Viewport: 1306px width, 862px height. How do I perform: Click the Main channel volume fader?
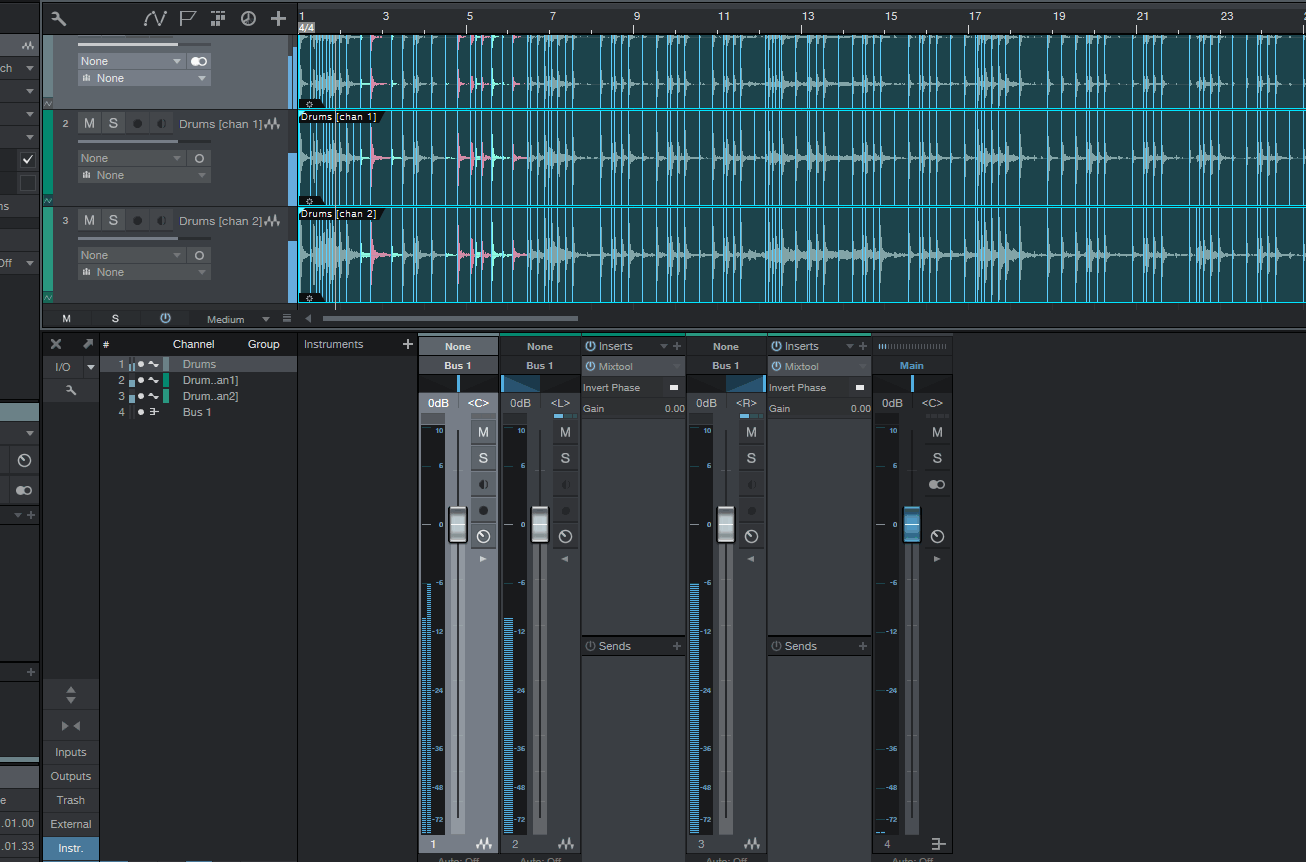point(912,524)
